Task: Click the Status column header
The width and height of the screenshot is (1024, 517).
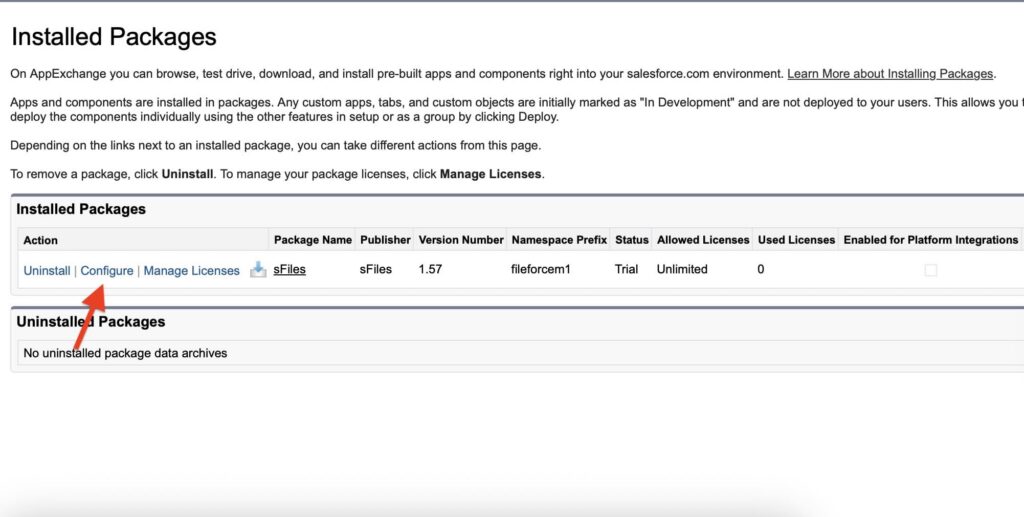Action: [632, 240]
